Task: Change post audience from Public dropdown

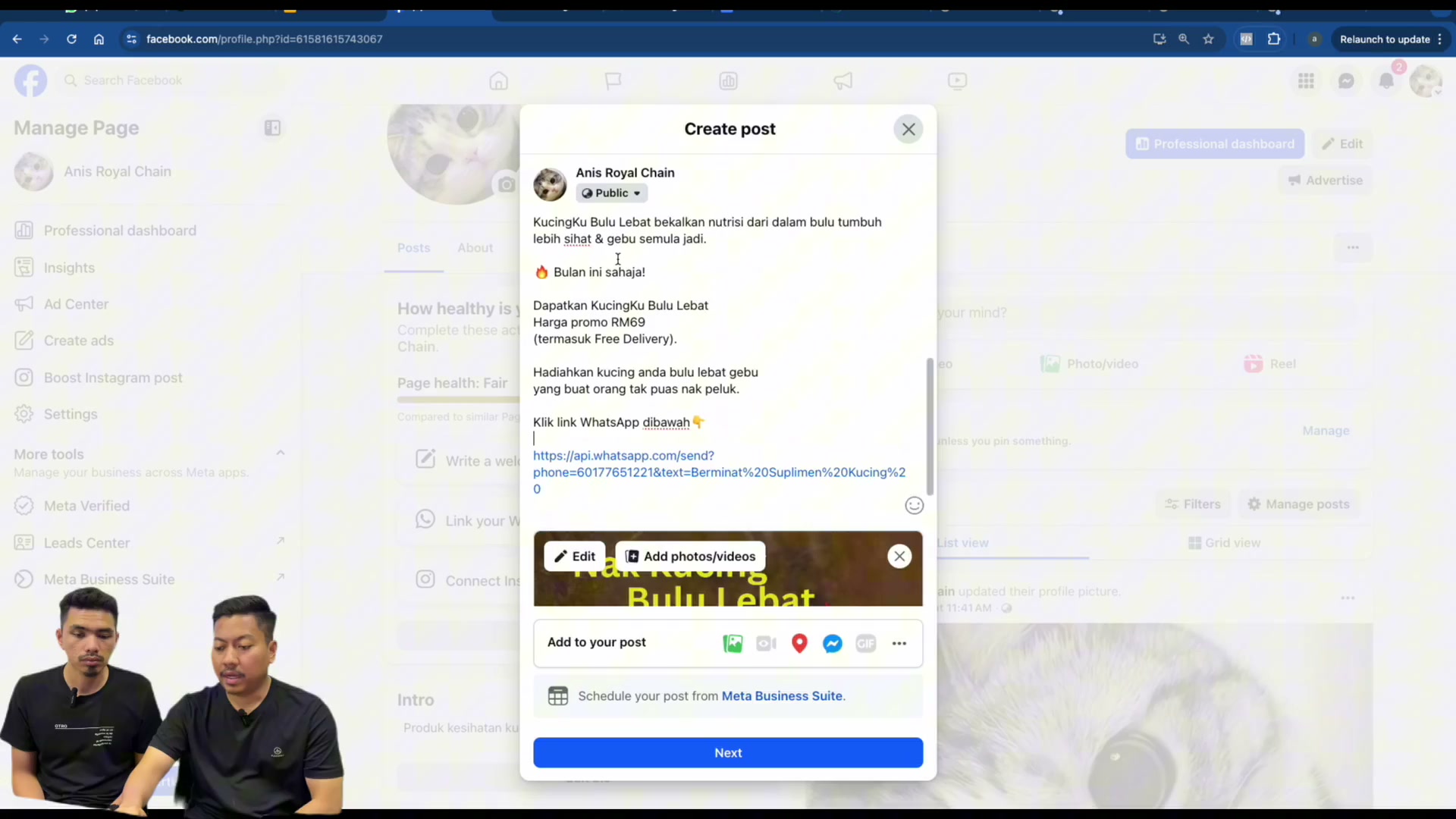Action: [611, 193]
